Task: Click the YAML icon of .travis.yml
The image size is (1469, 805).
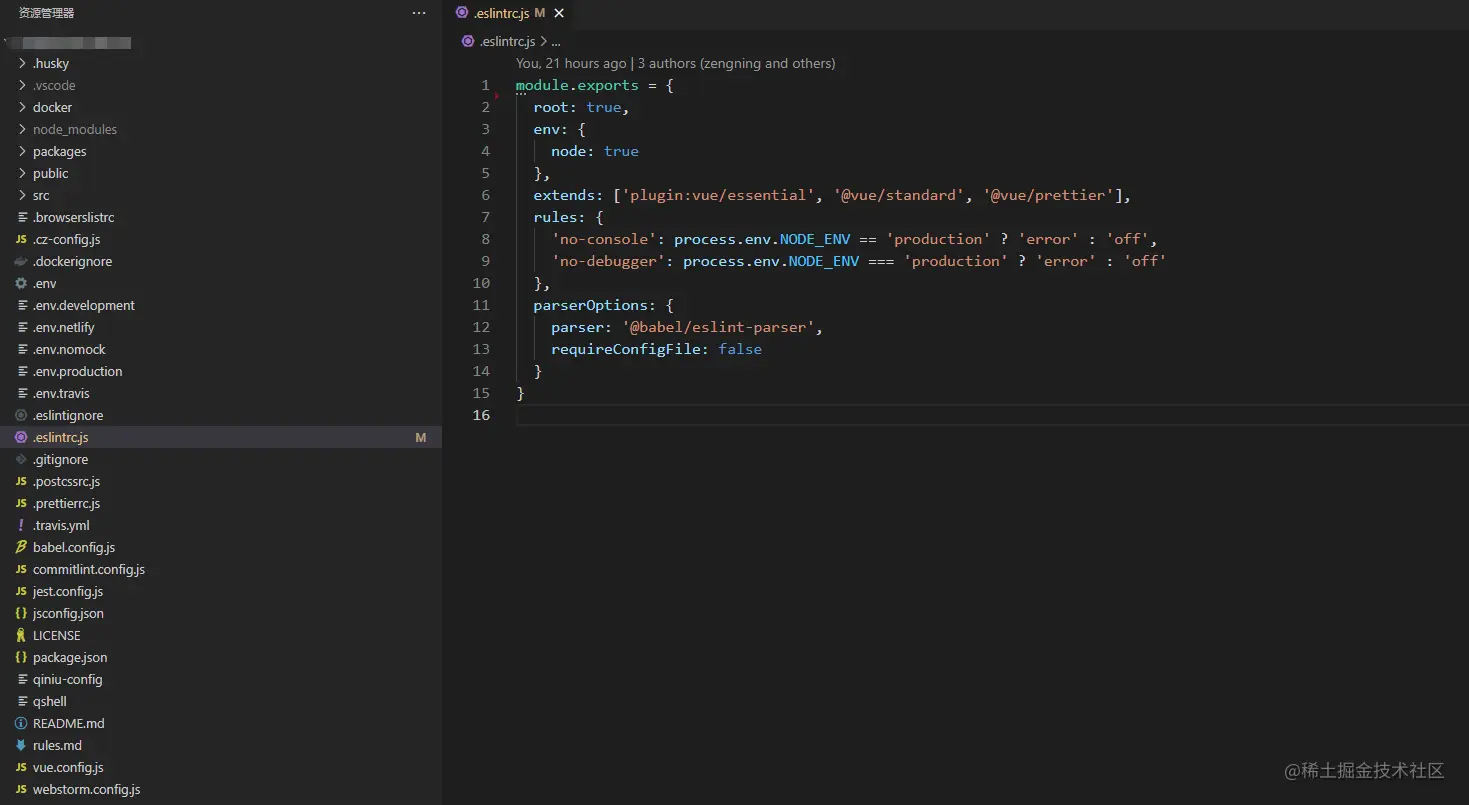Action: (22, 525)
